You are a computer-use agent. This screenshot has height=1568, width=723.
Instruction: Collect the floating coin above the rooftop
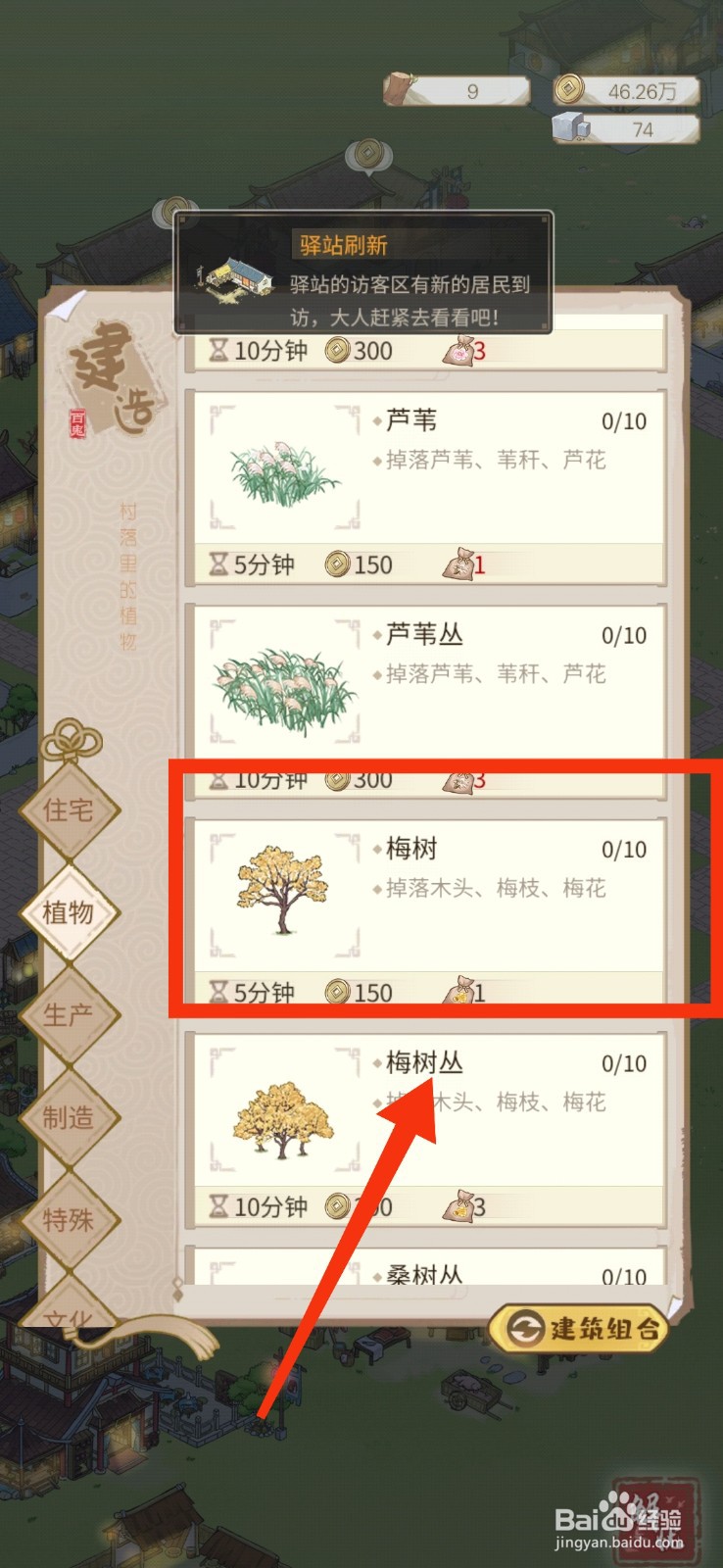pyautogui.click(x=367, y=155)
